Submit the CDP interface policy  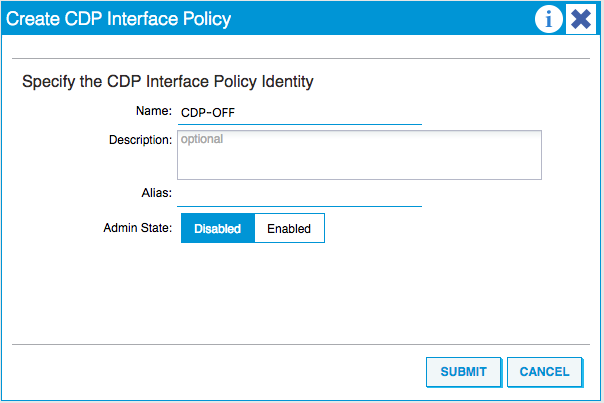pos(464,372)
